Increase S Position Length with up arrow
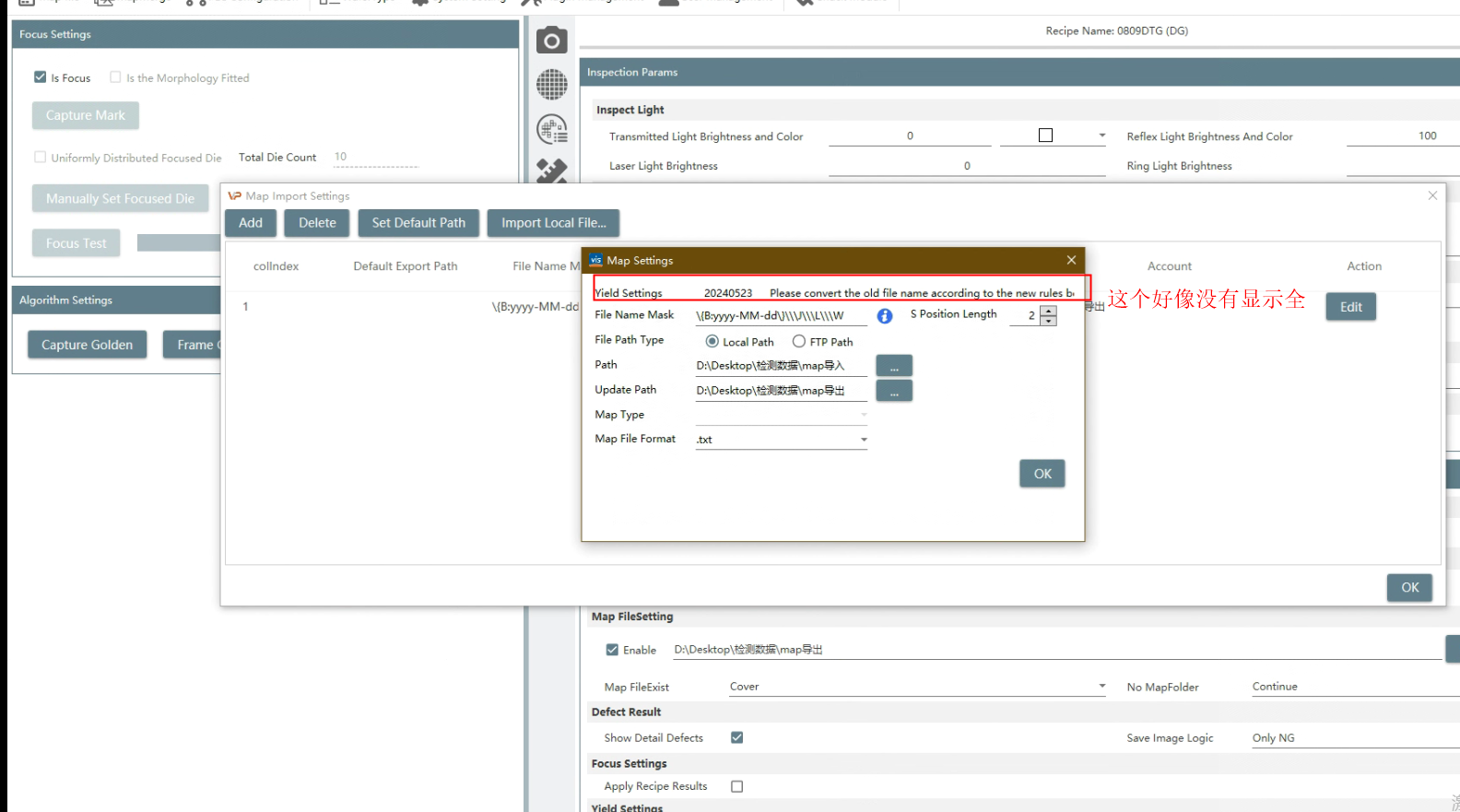 (1048, 311)
